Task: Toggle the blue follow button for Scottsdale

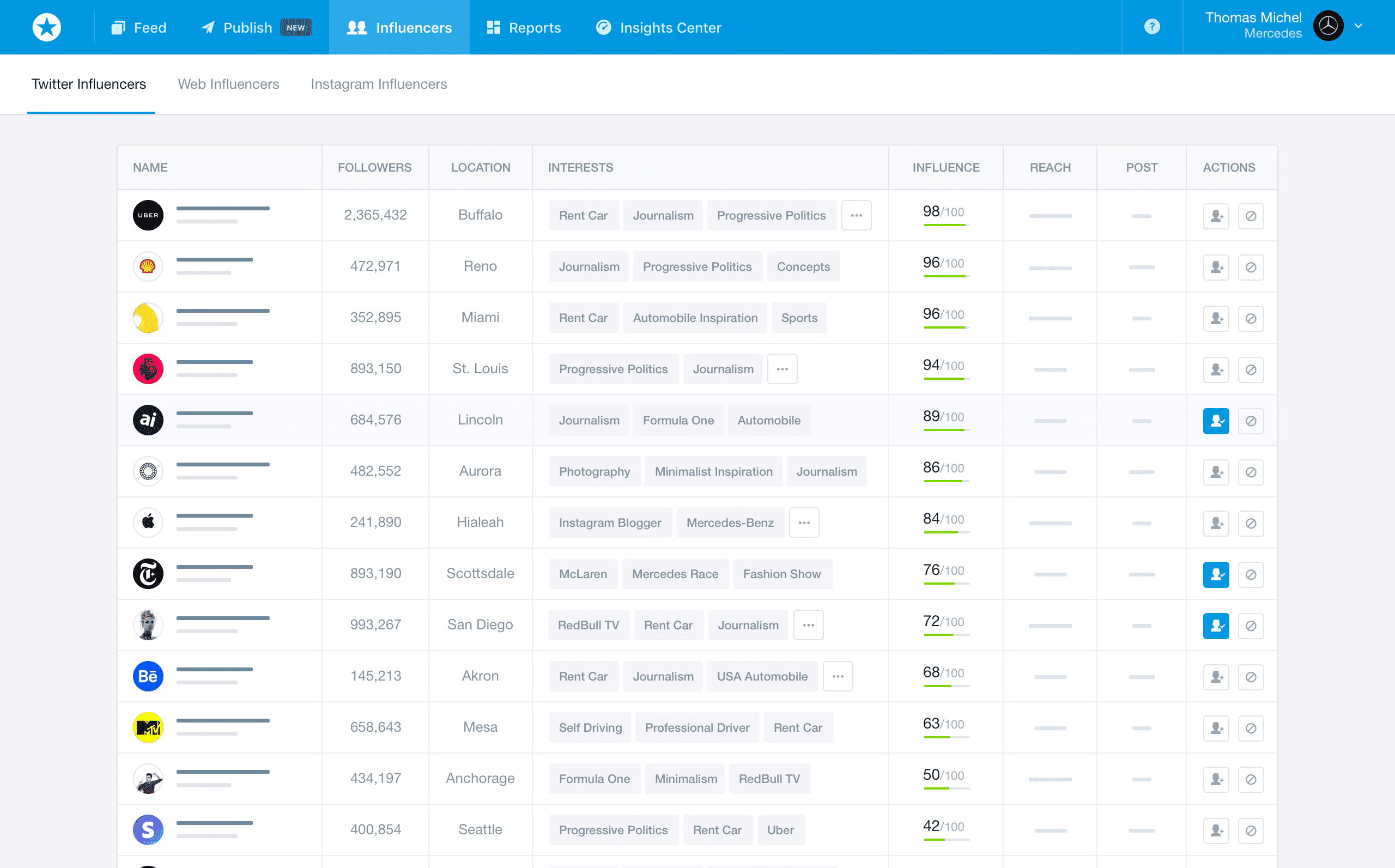Action: [x=1216, y=575]
